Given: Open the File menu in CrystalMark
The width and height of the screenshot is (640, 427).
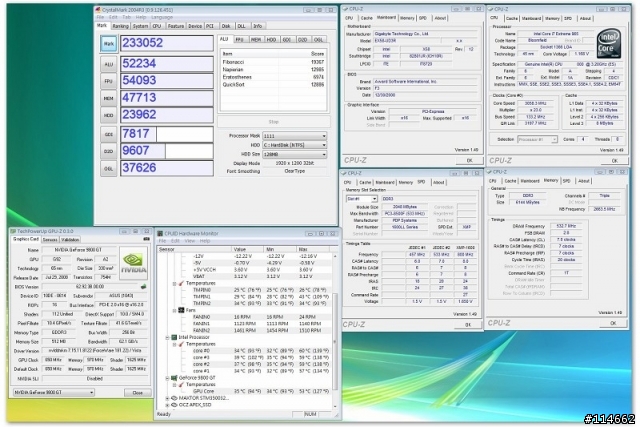Looking at the screenshot, I should coord(100,18).
